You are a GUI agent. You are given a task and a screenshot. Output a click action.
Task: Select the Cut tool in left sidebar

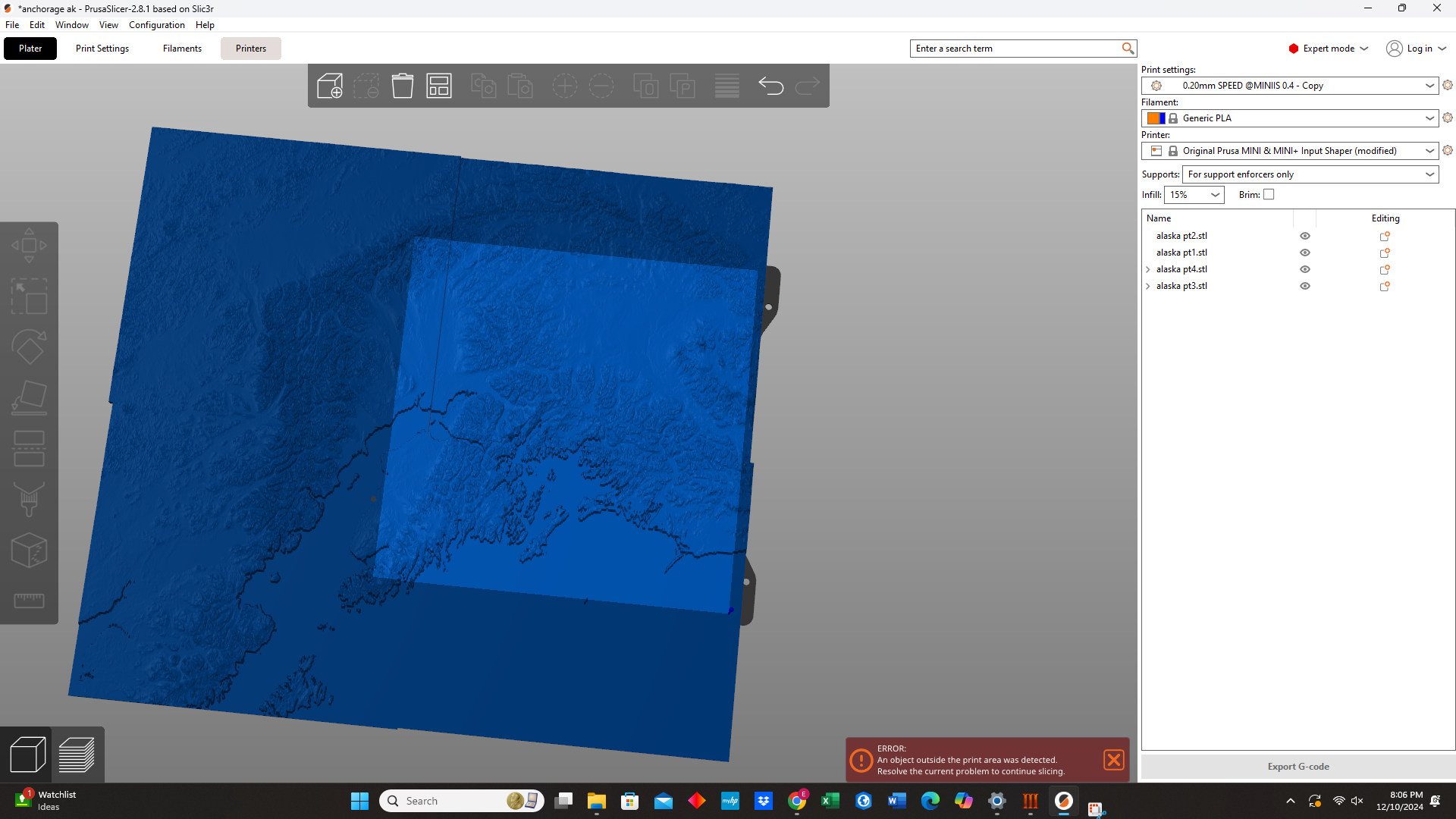(29, 449)
